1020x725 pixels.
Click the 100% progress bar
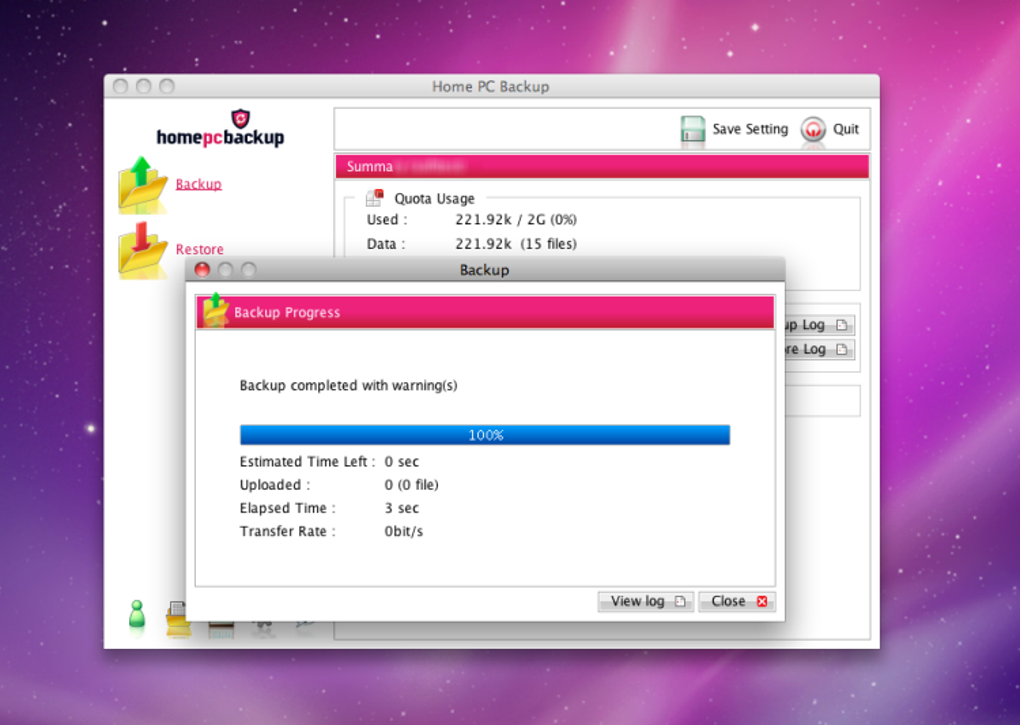pos(484,435)
